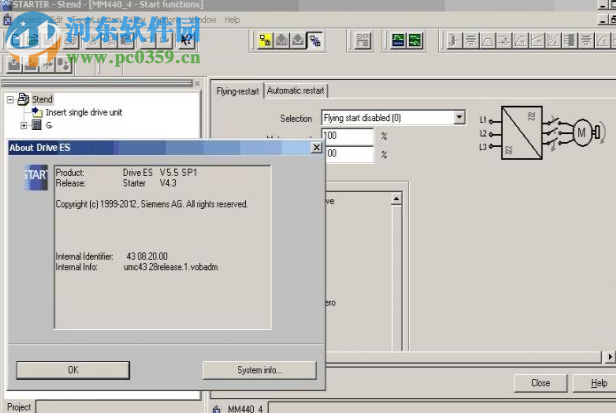Click the Download to target device icon

tap(282, 40)
